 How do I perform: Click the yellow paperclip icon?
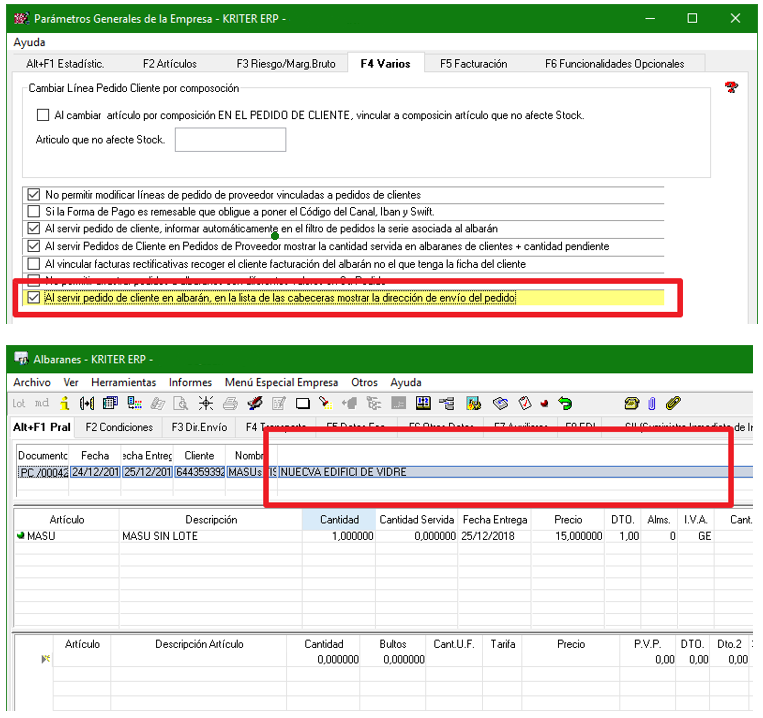(x=673, y=403)
